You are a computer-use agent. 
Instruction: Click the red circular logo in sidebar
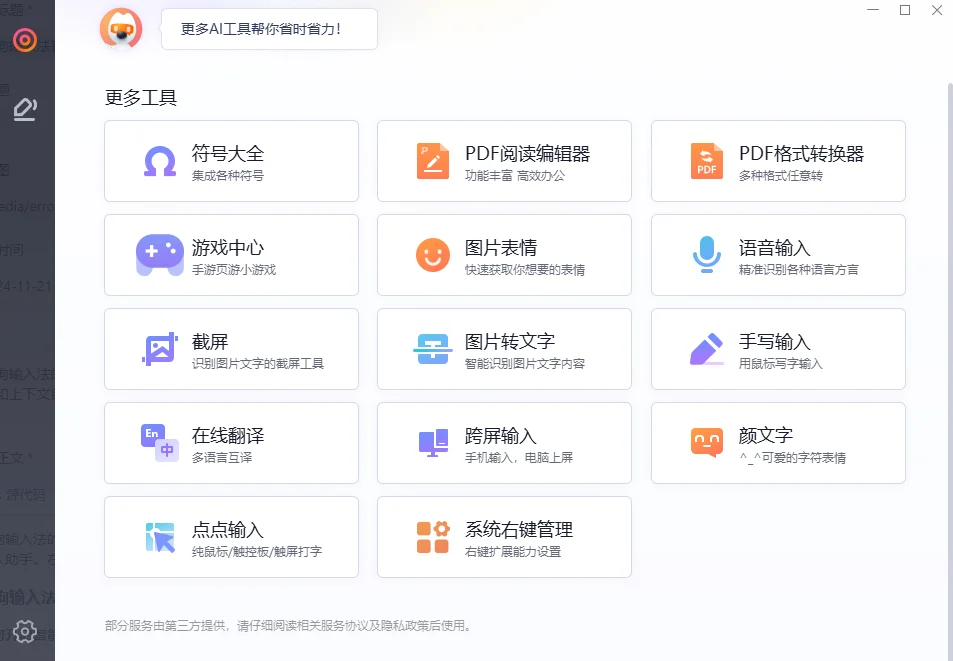(x=25, y=40)
